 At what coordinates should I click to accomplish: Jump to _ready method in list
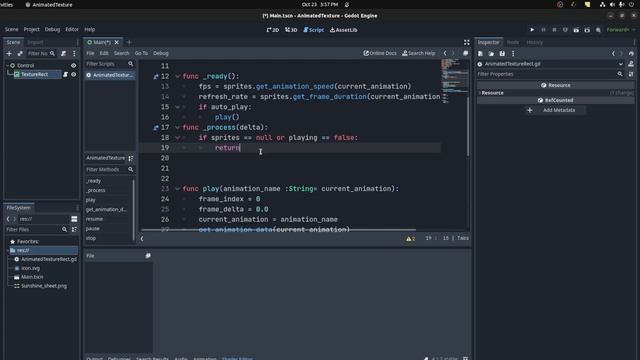coord(93,181)
